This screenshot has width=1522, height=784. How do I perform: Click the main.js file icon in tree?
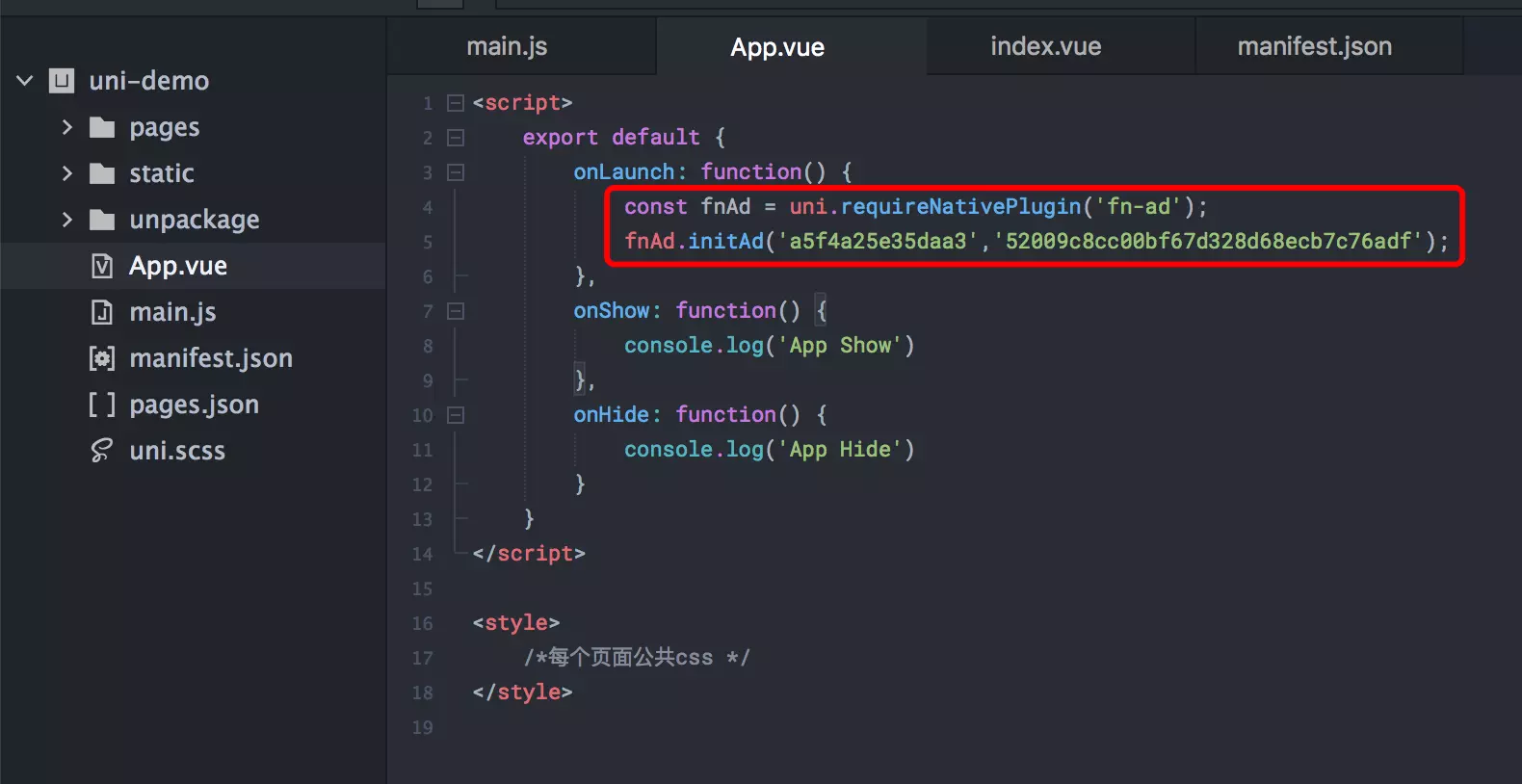click(x=102, y=312)
